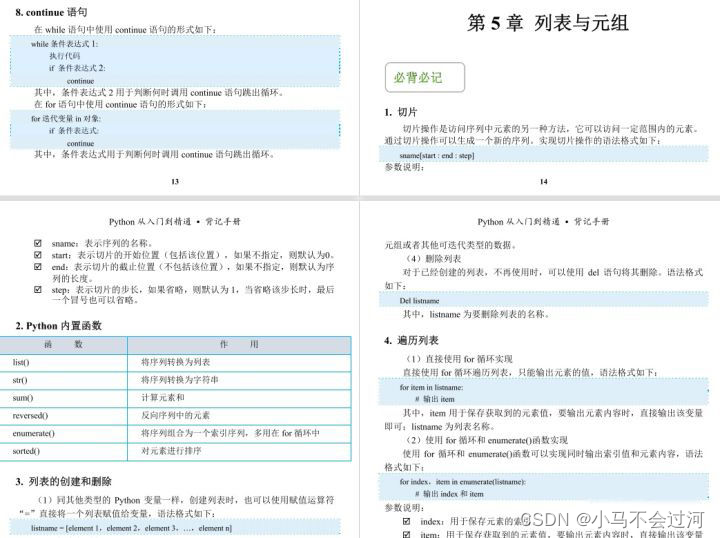
Task: Click the subheading (1) 直接使用 for 循环实现
Action: tap(459, 359)
